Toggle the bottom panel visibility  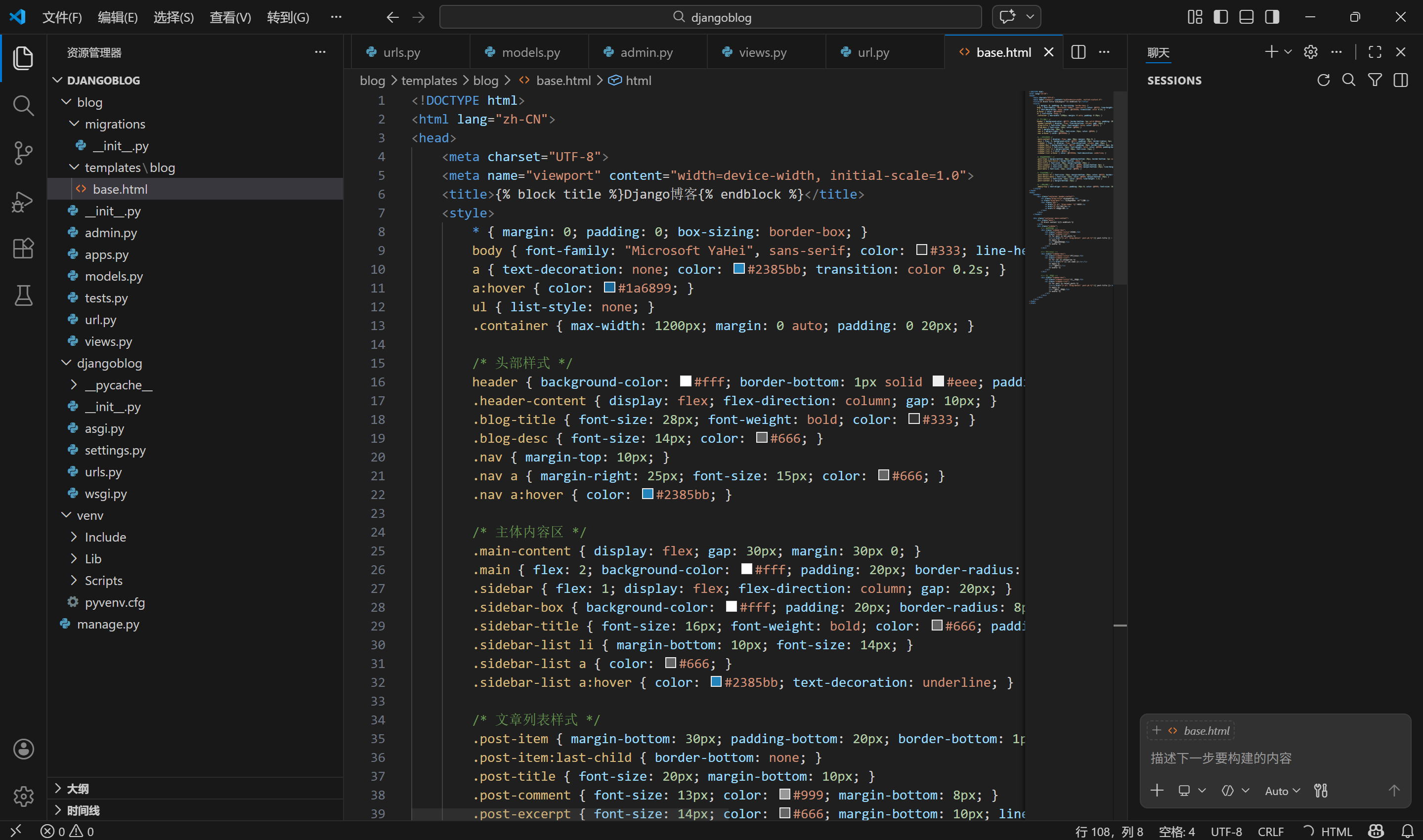(1246, 17)
